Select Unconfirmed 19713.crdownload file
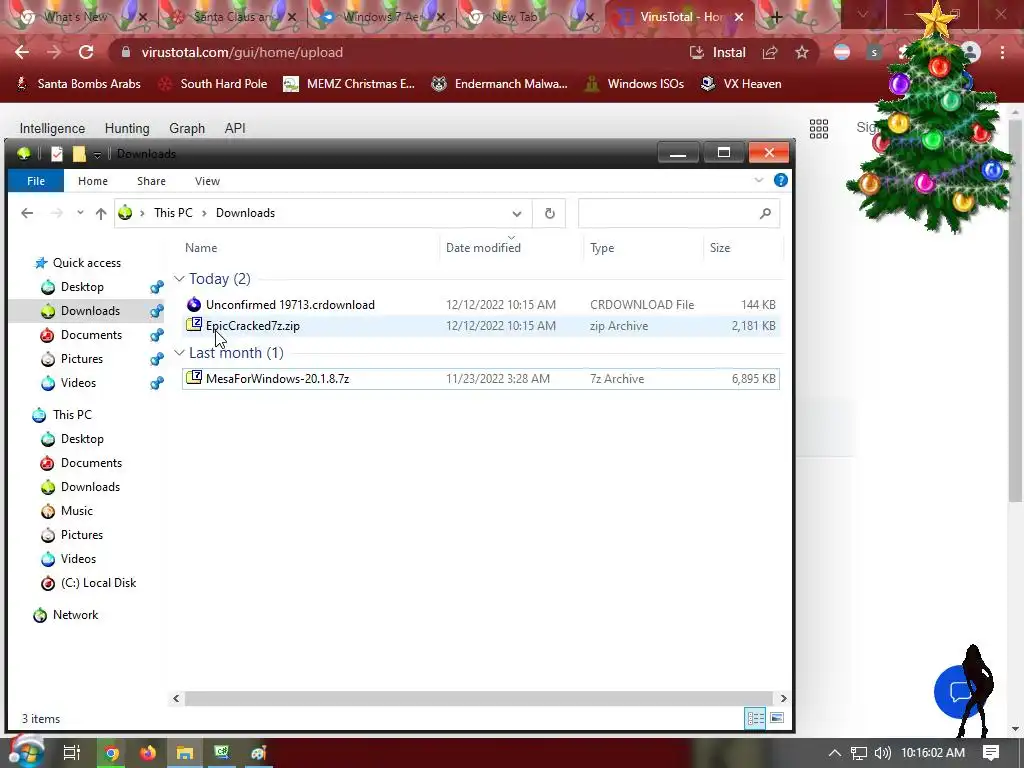This screenshot has width=1024, height=768. point(481,304)
